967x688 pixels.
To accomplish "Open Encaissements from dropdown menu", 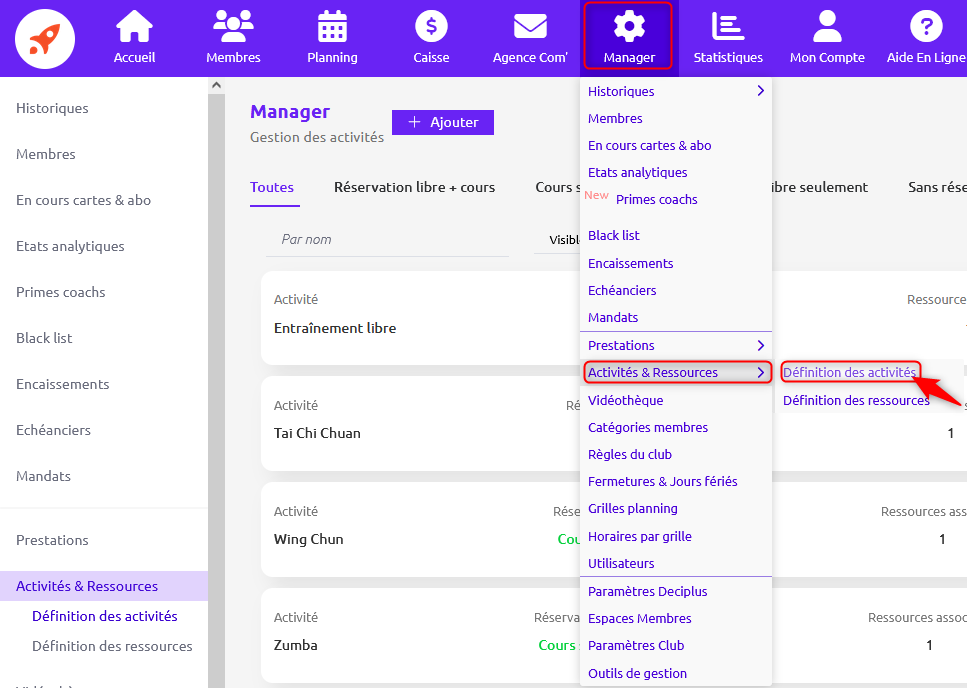I will click(630, 264).
